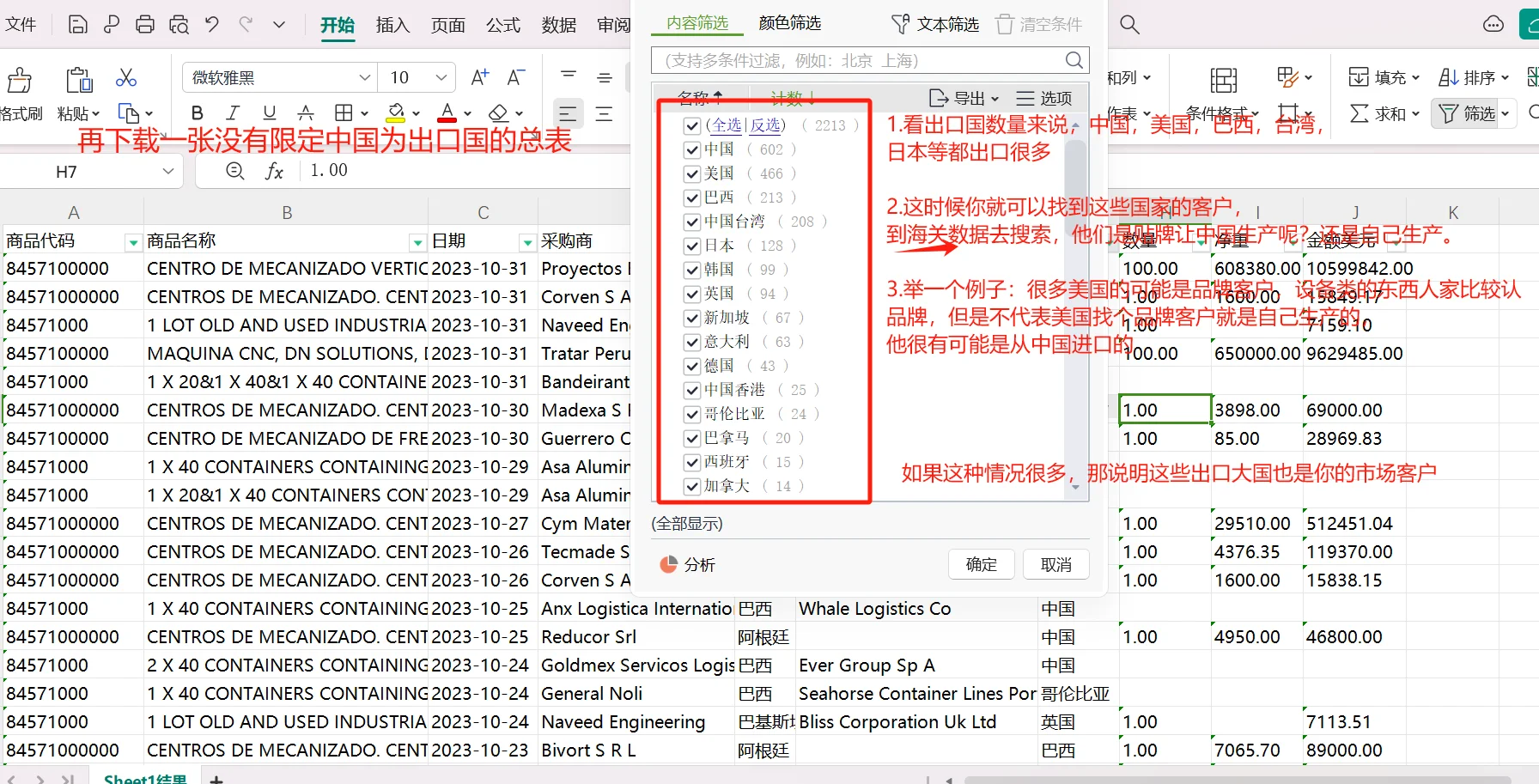Viewport: 1539px width, 784px height.
Task: Uncheck the 中国 filter checkbox
Action: point(692,149)
